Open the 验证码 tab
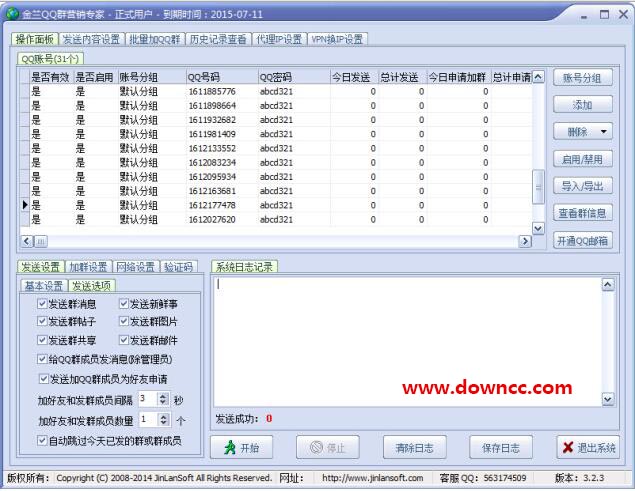This screenshot has width=635, height=491. click(x=179, y=267)
